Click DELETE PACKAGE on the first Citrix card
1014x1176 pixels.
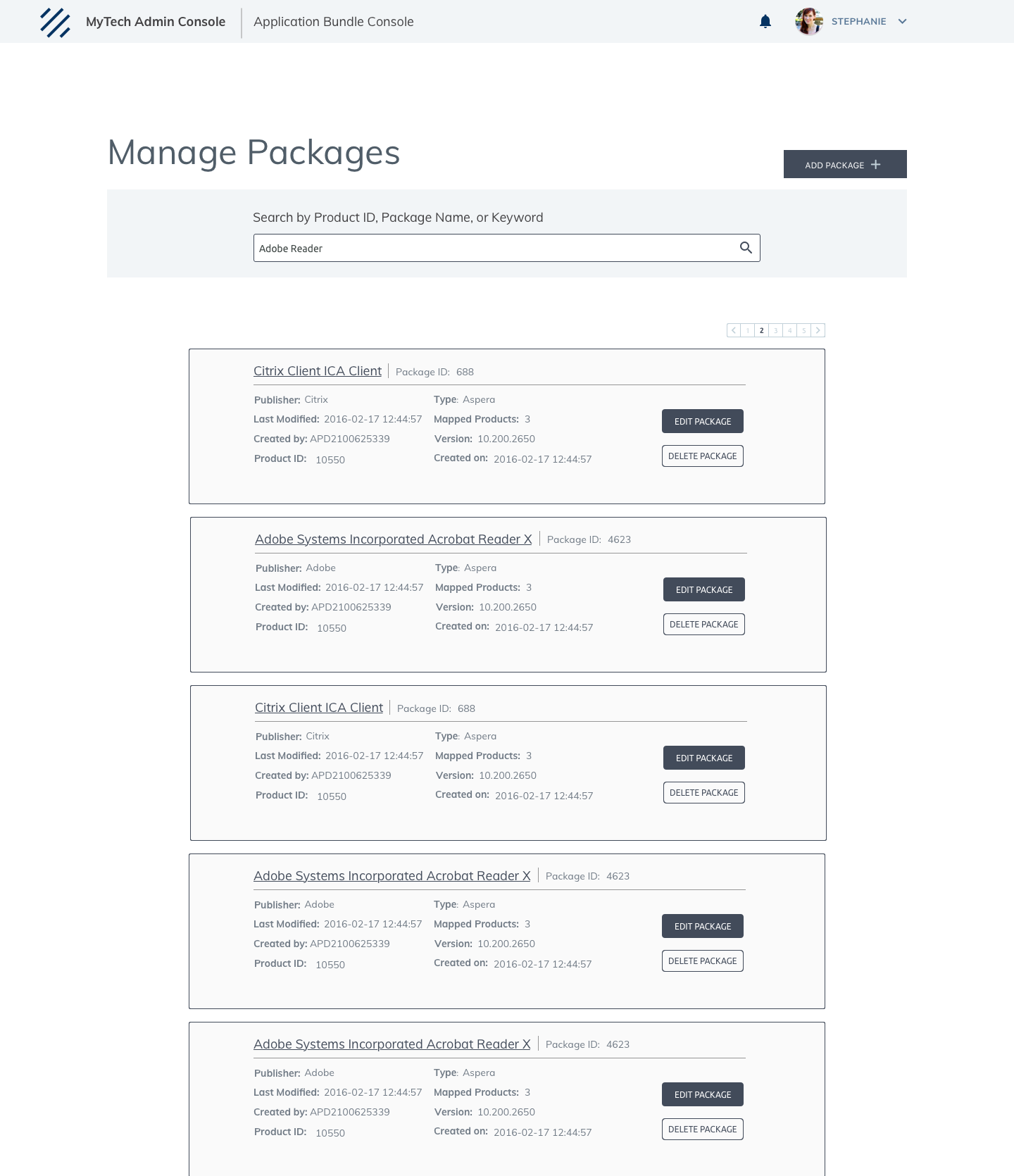click(703, 456)
